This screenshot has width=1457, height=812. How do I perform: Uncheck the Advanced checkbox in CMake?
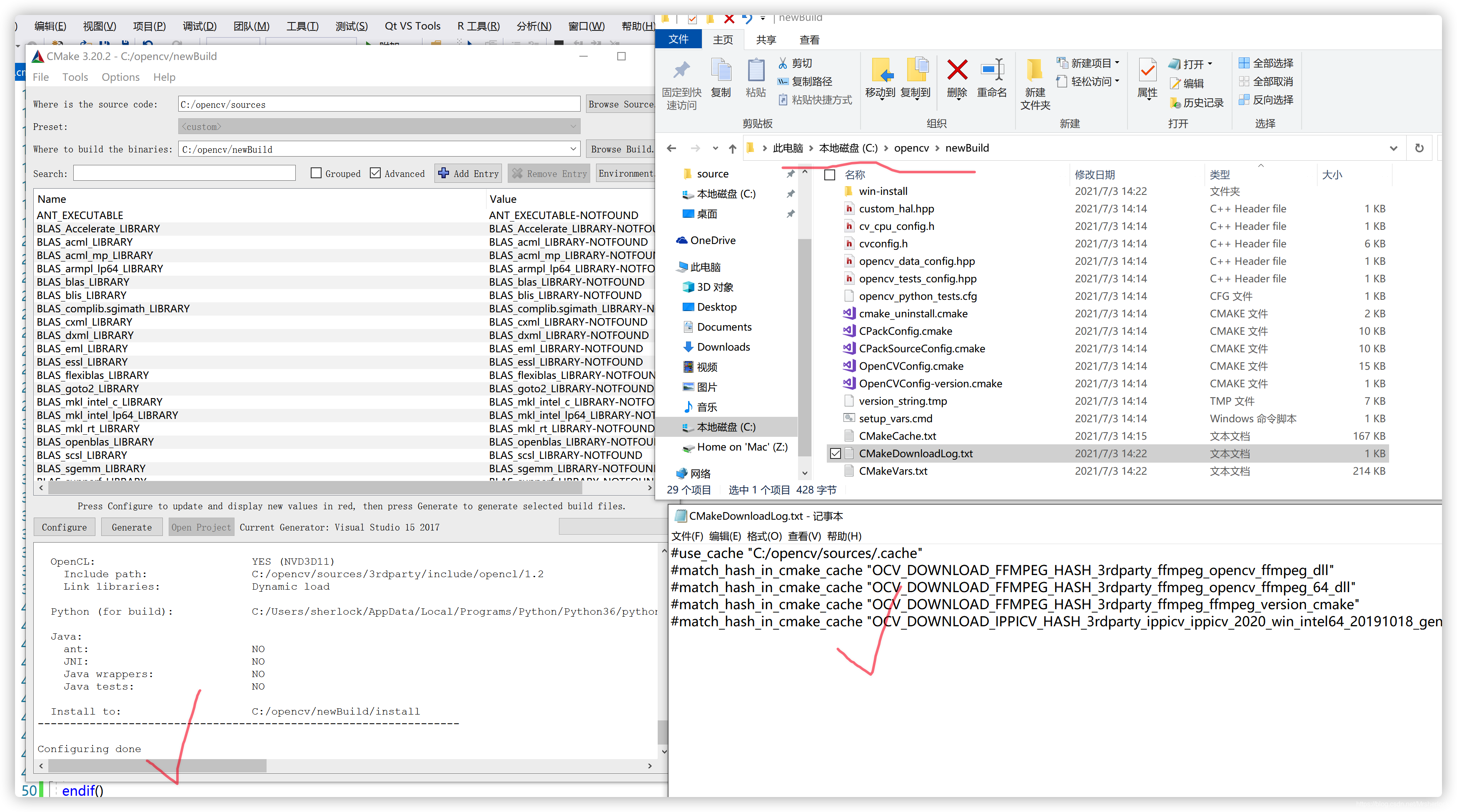pos(375,173)
